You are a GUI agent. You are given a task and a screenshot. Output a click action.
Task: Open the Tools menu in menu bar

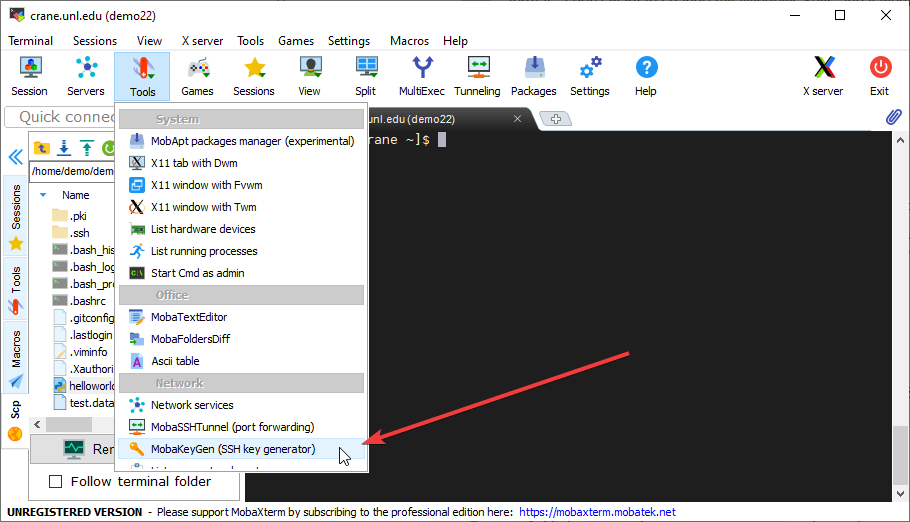pos(250,41)
